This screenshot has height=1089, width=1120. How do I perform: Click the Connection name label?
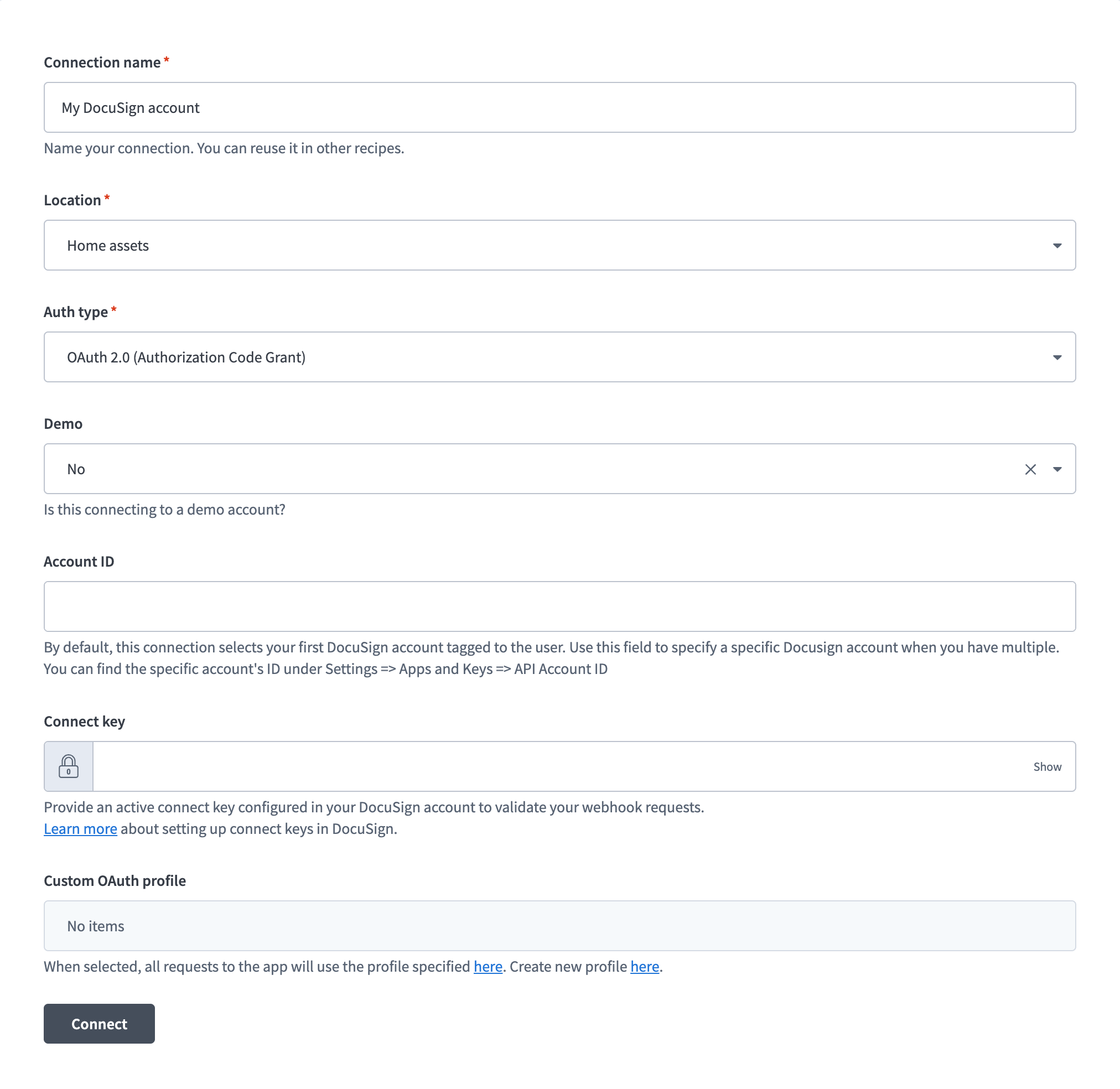[102, 62]
